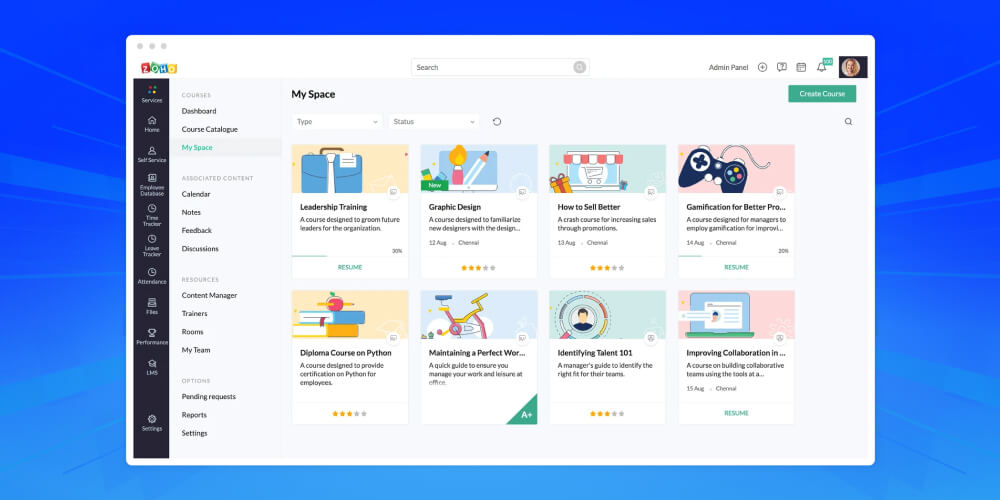This screenshot has height=500, width=1000.
Task: Open the notifications bell icon
Action: point(821,67)
